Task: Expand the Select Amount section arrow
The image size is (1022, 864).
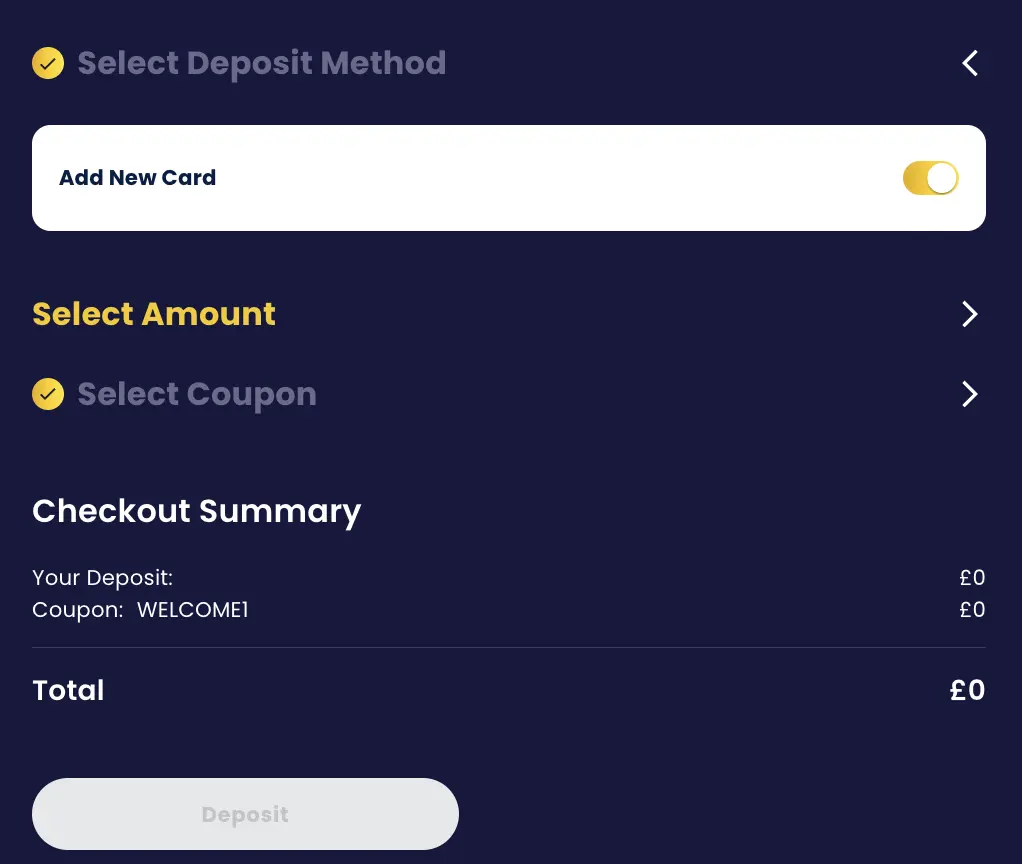Action: (x=969, y=314)
